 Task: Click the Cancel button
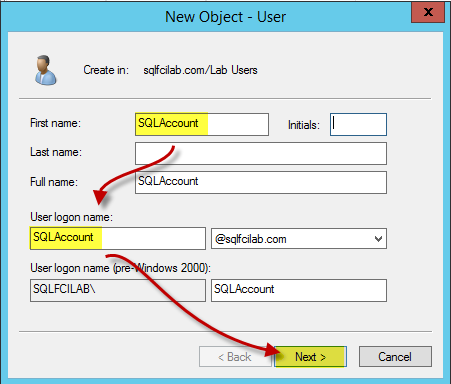point(395,357)
